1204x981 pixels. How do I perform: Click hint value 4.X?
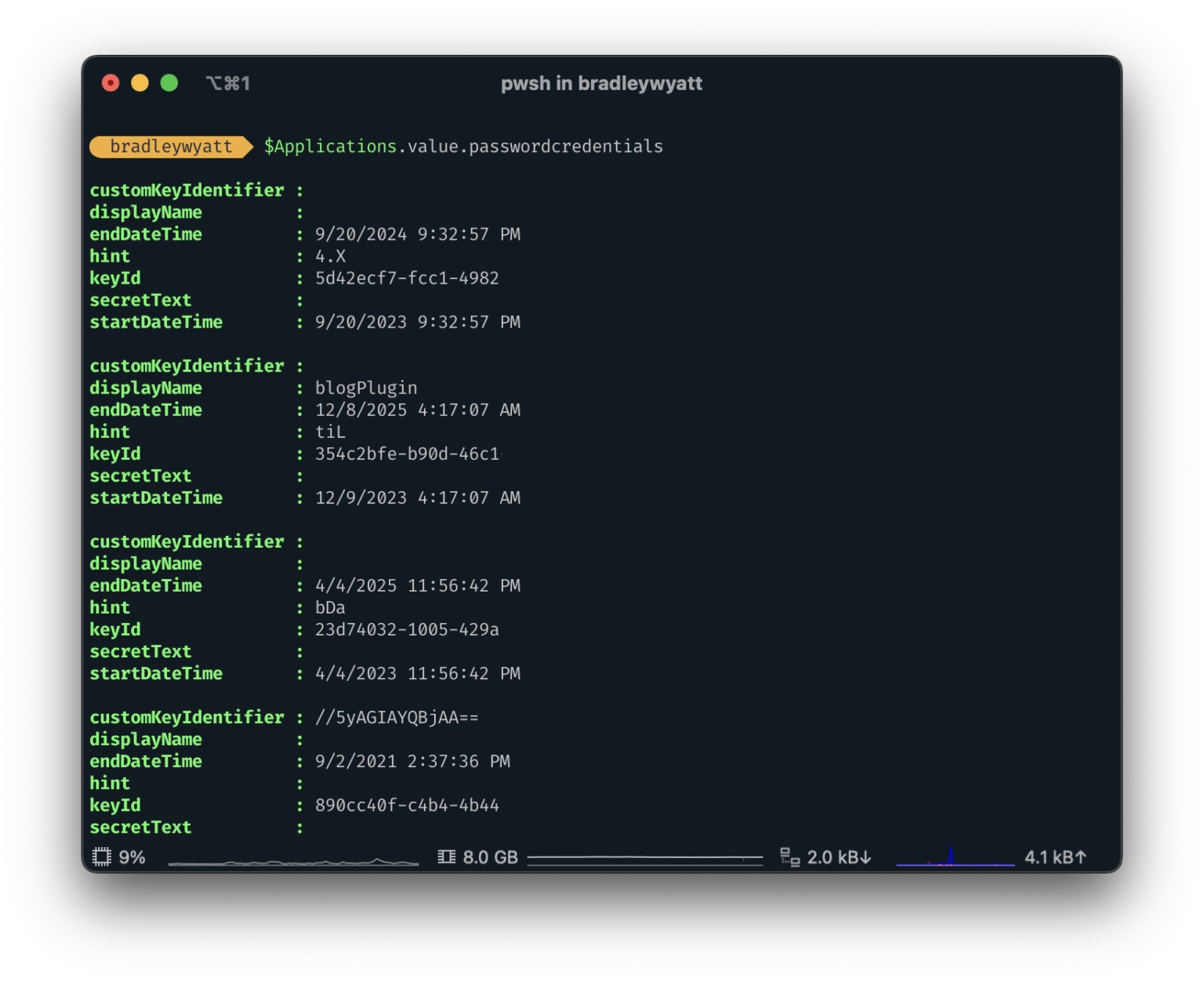[x=330, y=256]
